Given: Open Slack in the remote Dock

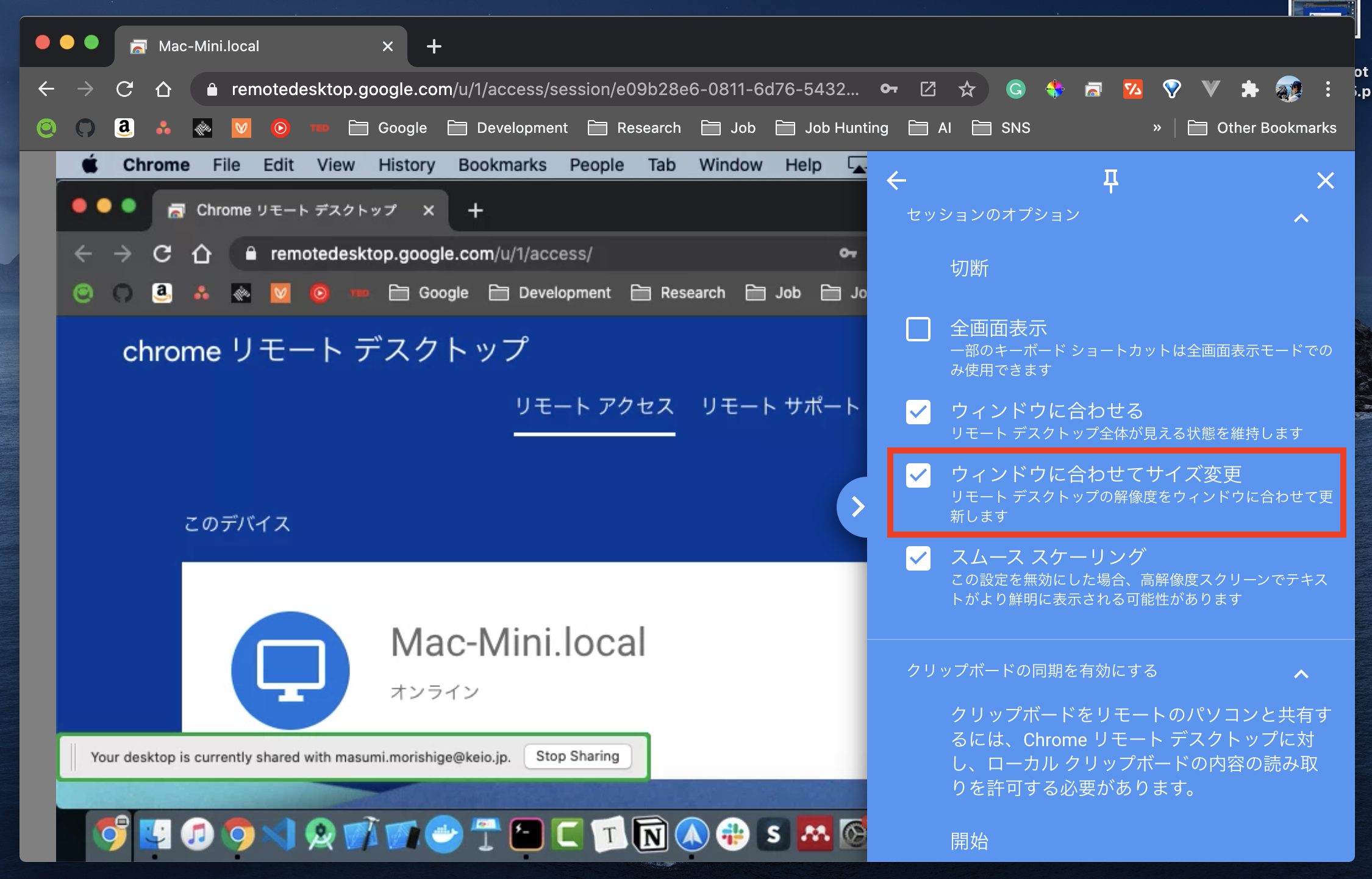Looking at the screenshot, I should [x=732, y=835].
